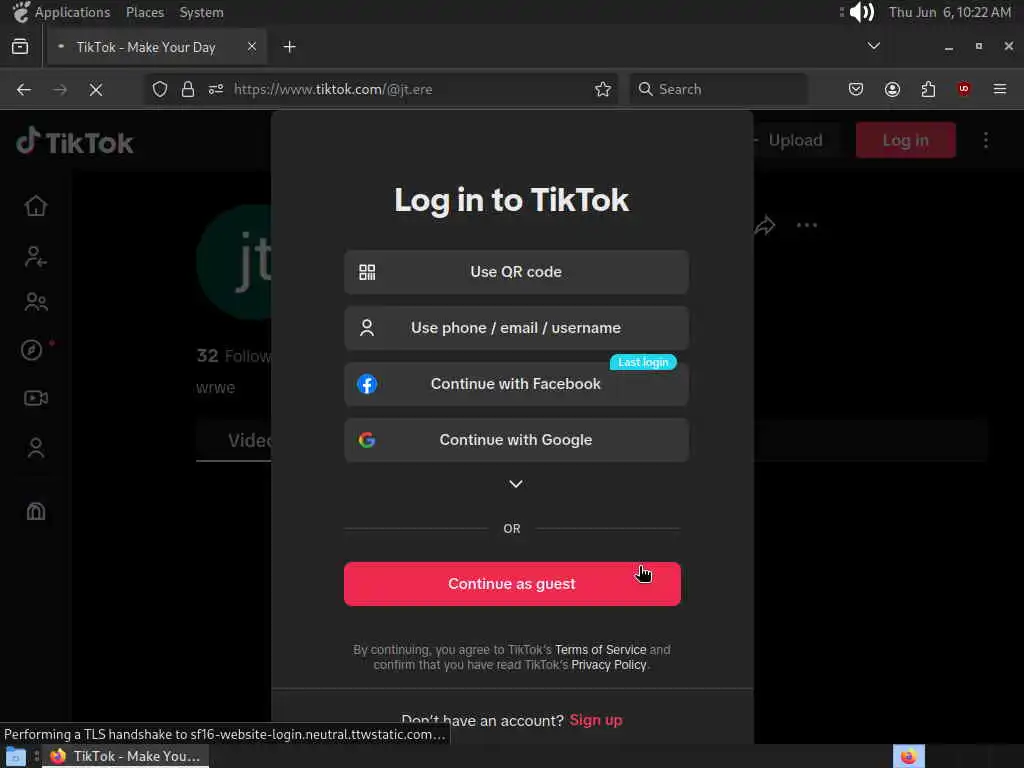The width and height of the screenshot is (1024, 768).
Task: Open Terms of Service link
Action: 600,650
